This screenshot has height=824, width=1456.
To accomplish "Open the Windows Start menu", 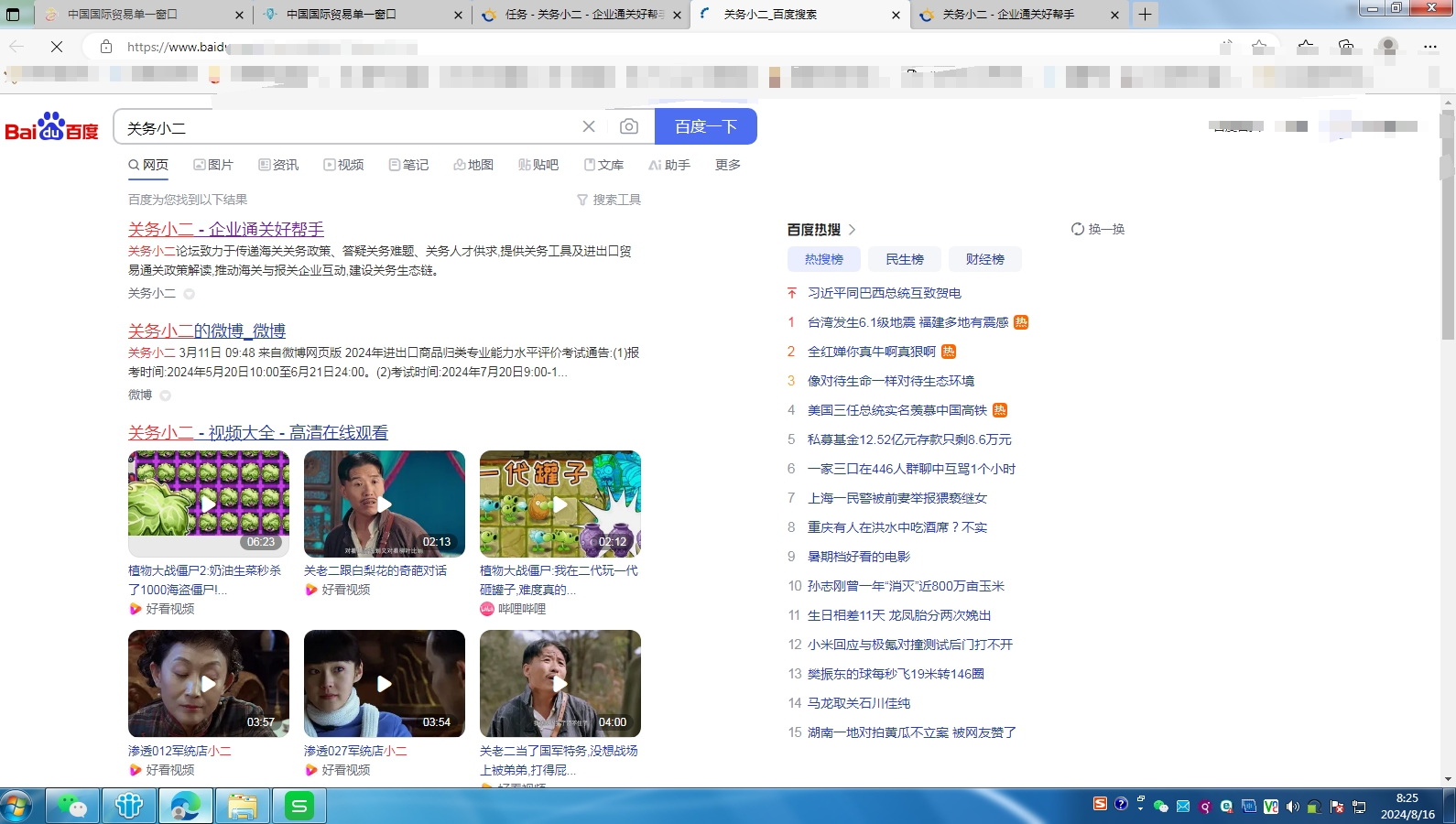I will (16, 806).
